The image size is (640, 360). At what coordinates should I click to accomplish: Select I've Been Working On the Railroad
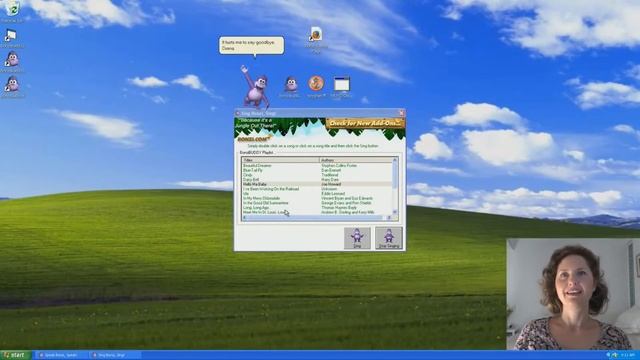tap(271, 189)
